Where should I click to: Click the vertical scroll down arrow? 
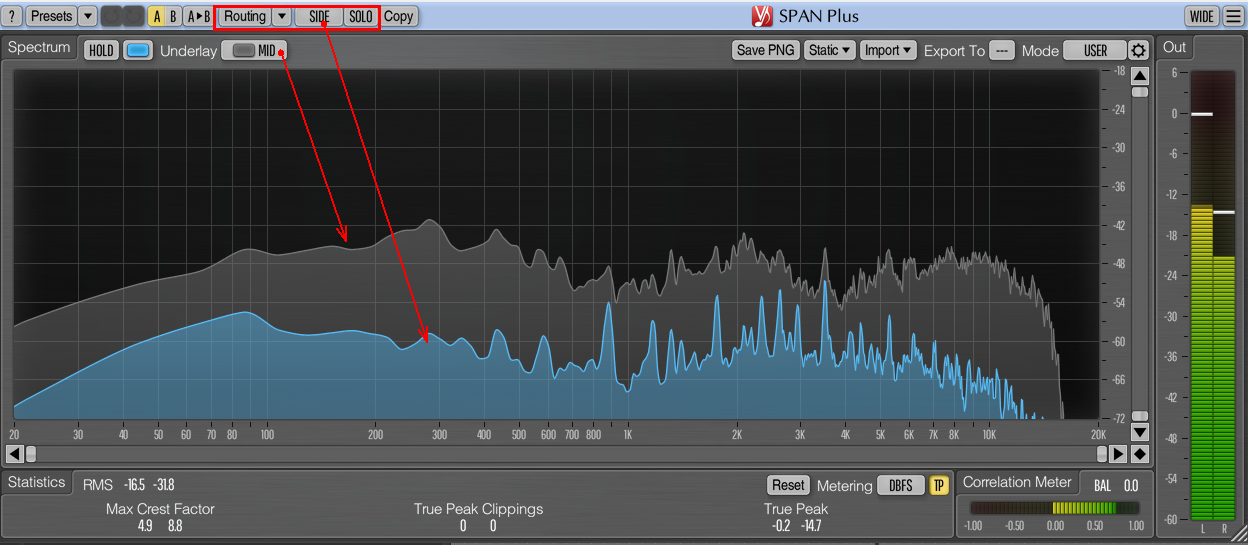click(1140, 432)
